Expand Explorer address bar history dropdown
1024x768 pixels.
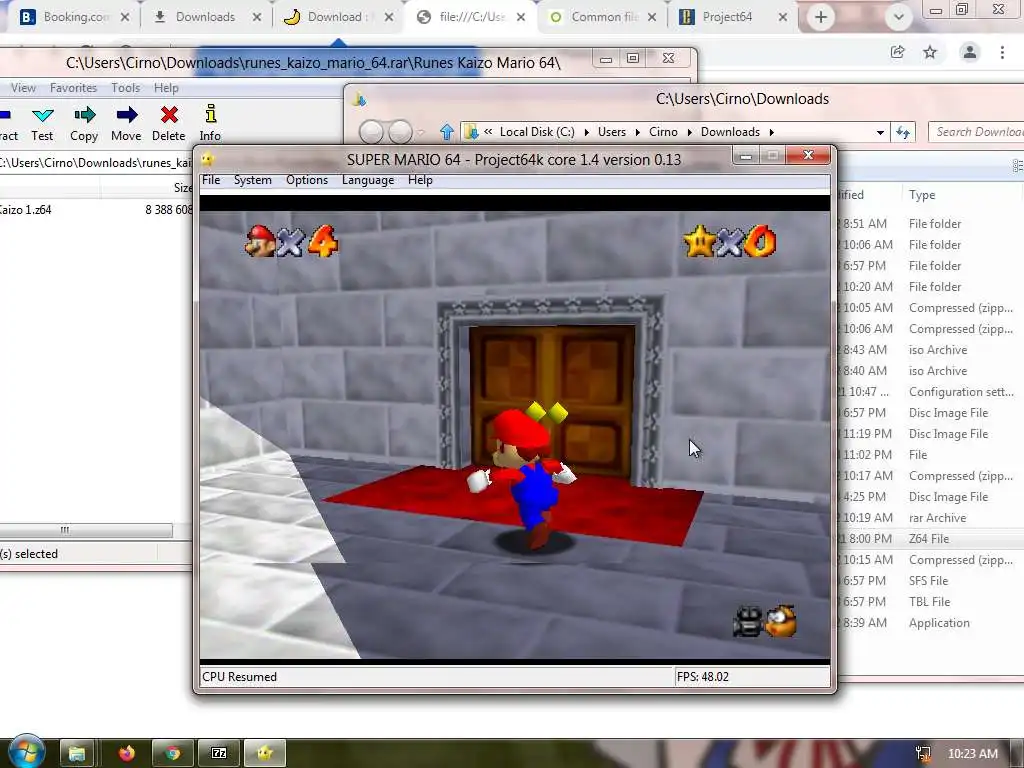tap(880, 133)
